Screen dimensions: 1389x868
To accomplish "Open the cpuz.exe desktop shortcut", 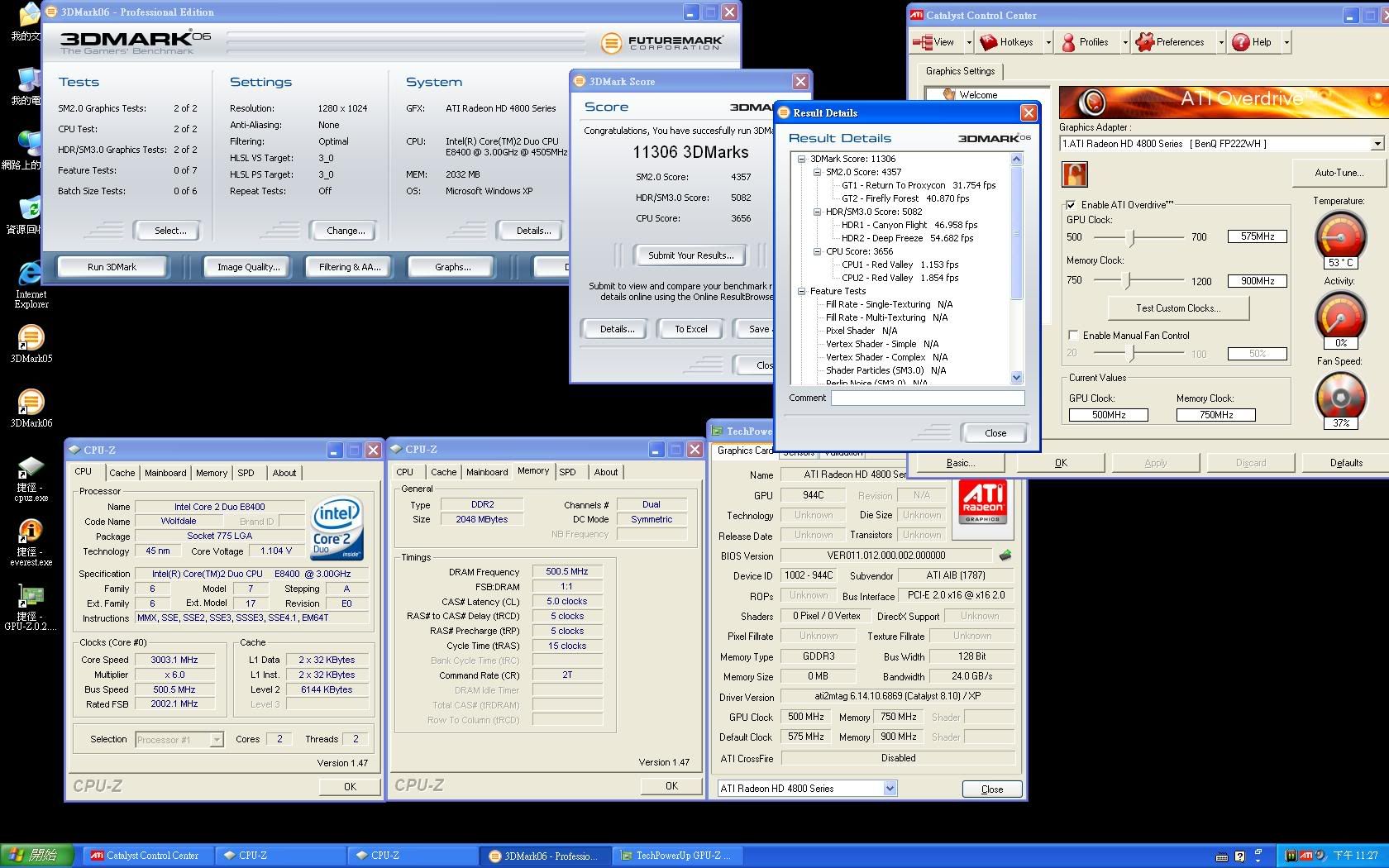I will pos(31,479).
